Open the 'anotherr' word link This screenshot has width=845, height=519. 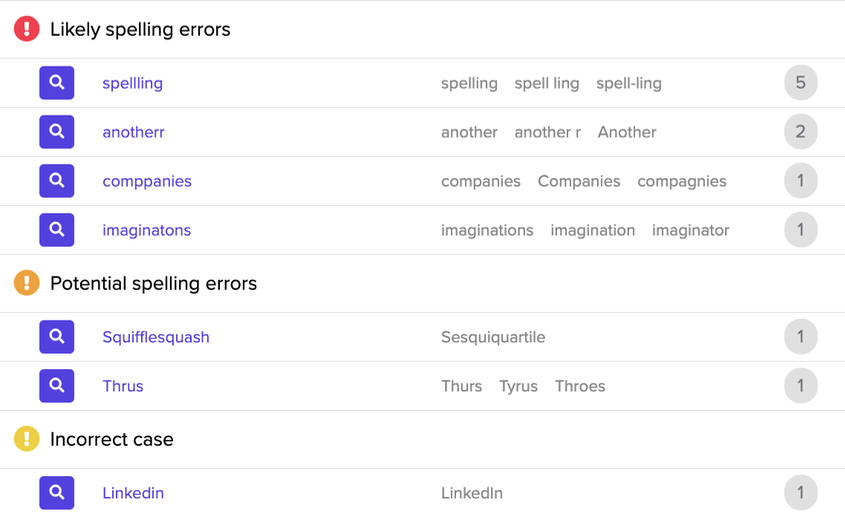coord(133,132)
